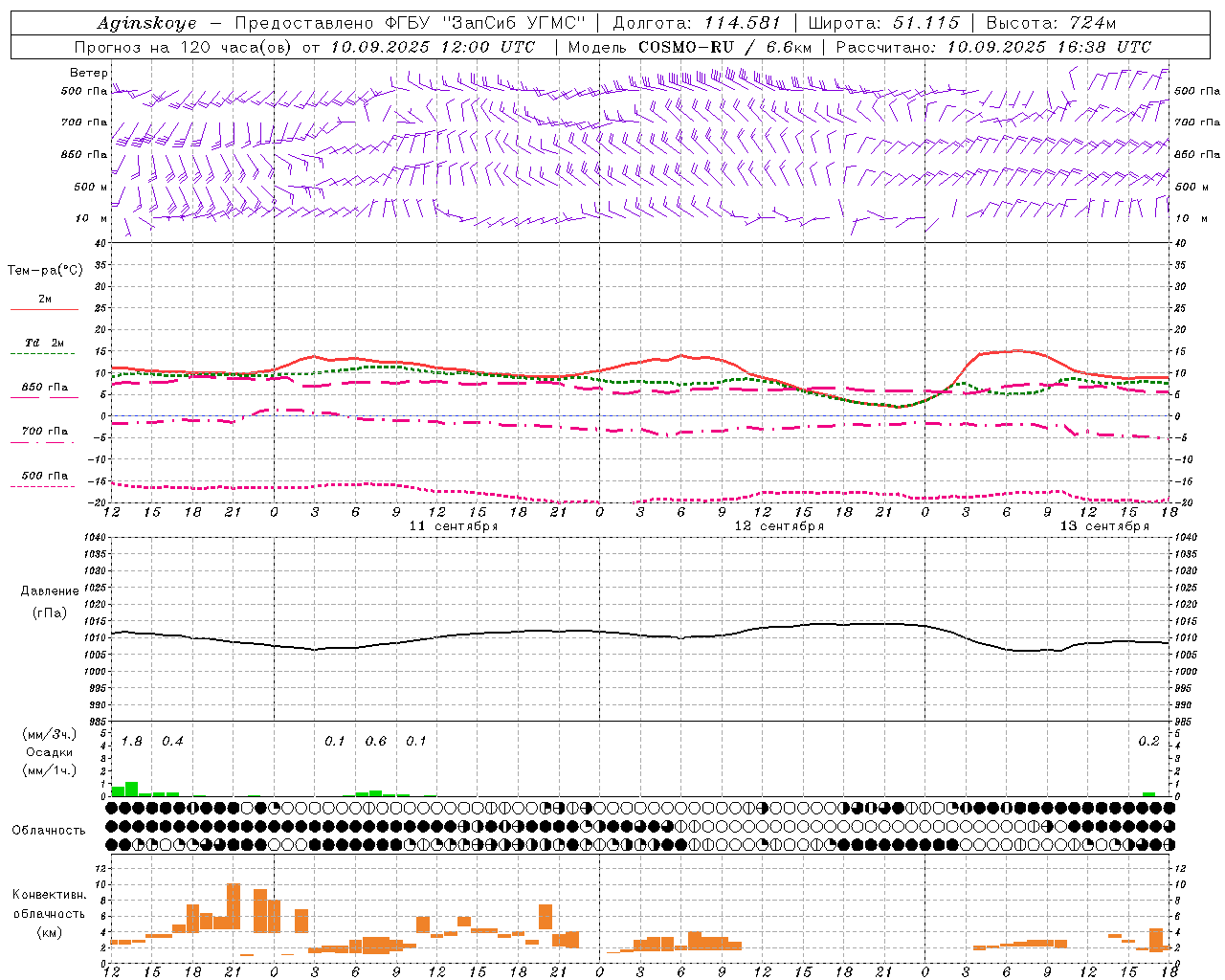The image size is (1225, 980).
Task: Select the text Предоставлено ФГБУ "ЗапСиб УГМС"
Action: [x=410, y=23]
